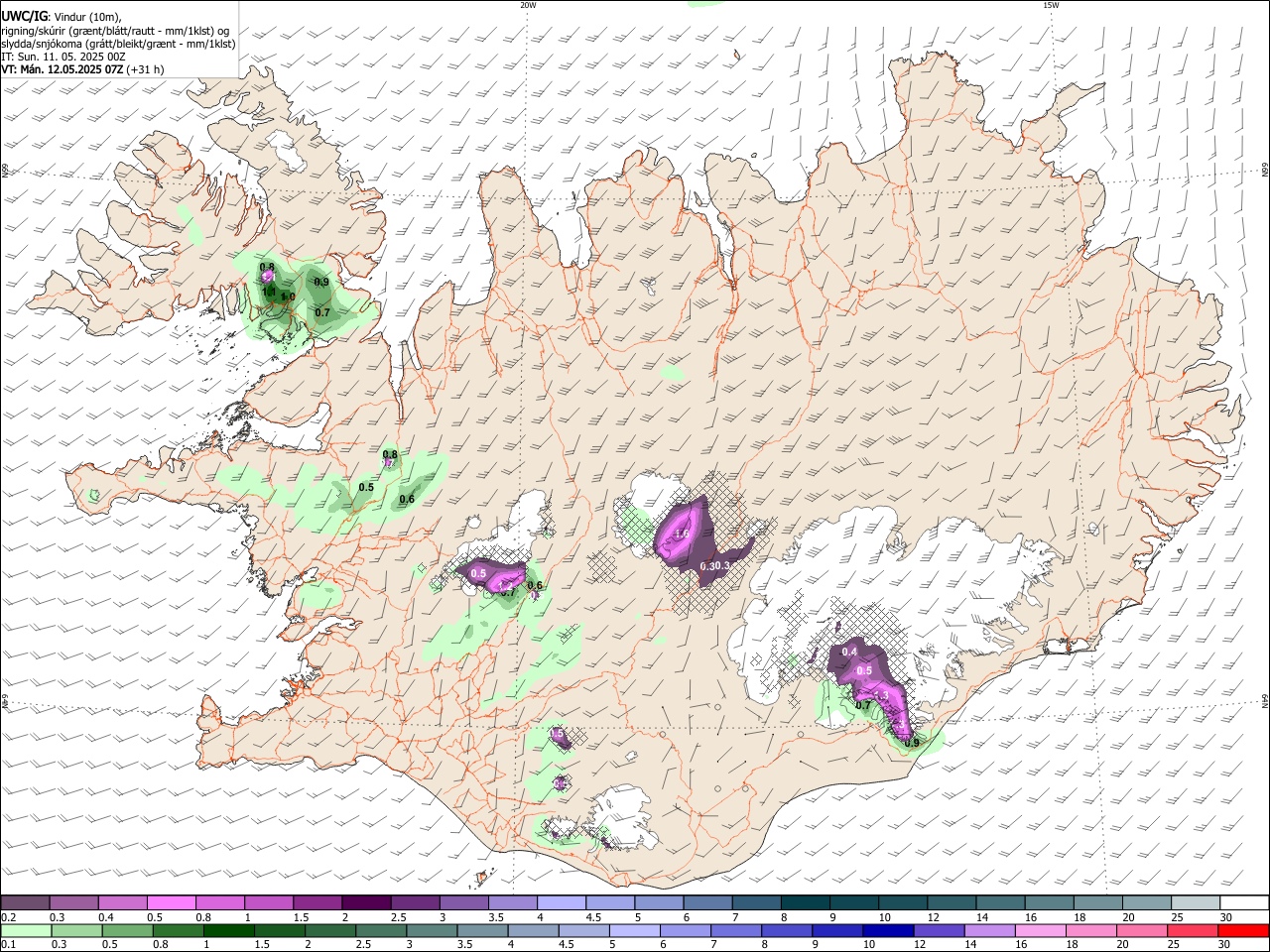
Task: Click the 0.1 label on the lower scale
Action: pyautogui.click(x=8, y=944)
